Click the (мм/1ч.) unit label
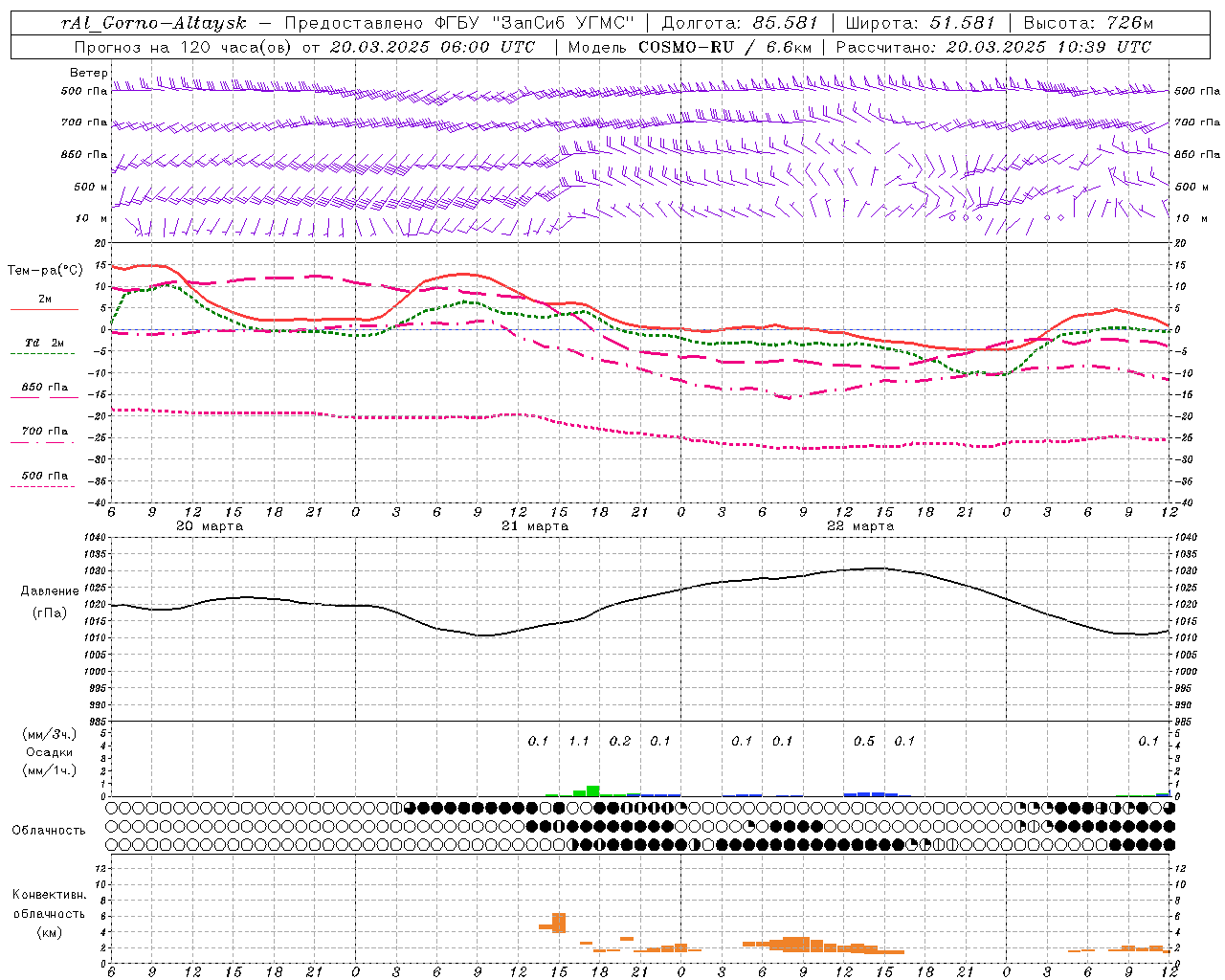Image resolution: width=1225 pixels, height=980 pixels. coord(50,770)
